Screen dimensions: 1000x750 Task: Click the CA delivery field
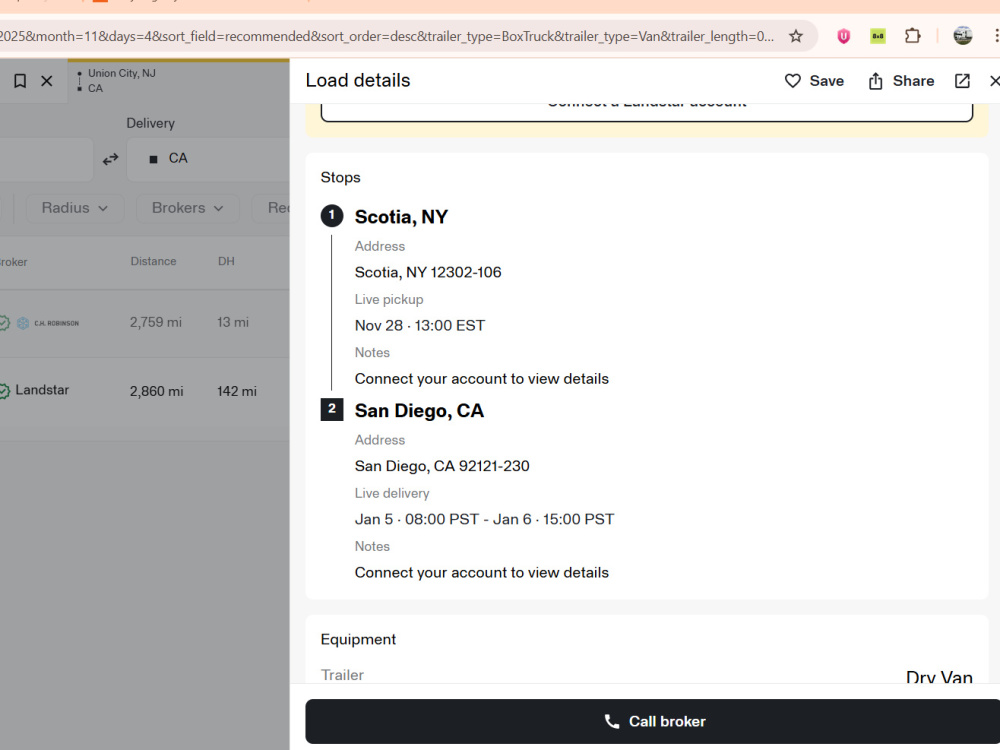(x=208, y=159)
